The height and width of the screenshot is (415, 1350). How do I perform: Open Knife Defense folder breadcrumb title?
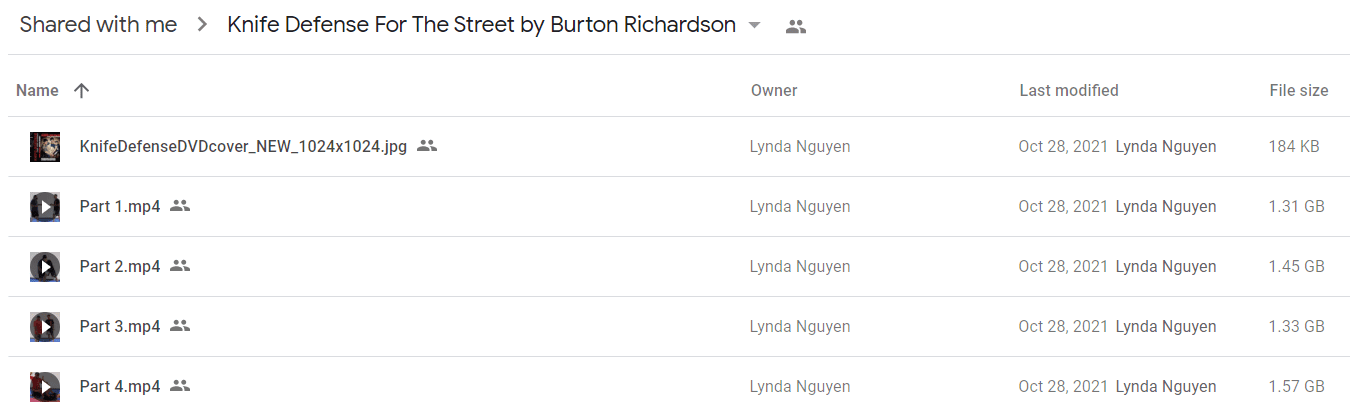[482, 25]
